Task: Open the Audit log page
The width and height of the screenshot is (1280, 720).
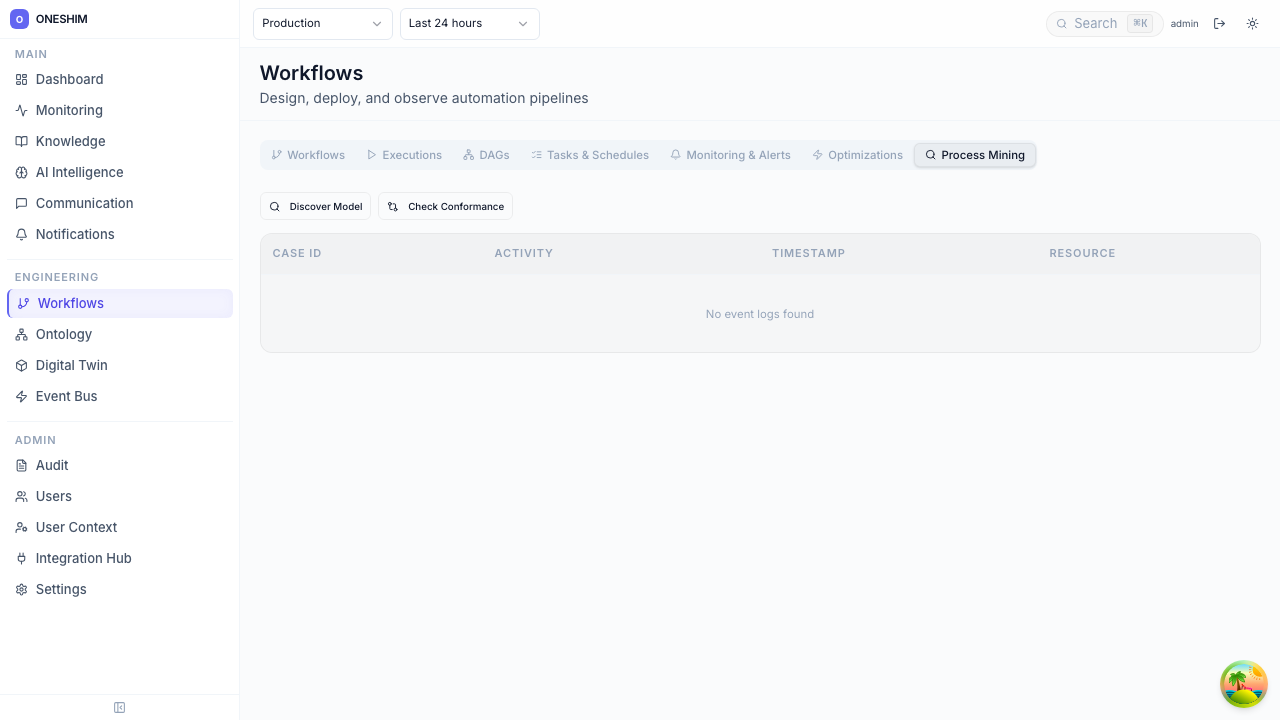Action: (51, 465)
